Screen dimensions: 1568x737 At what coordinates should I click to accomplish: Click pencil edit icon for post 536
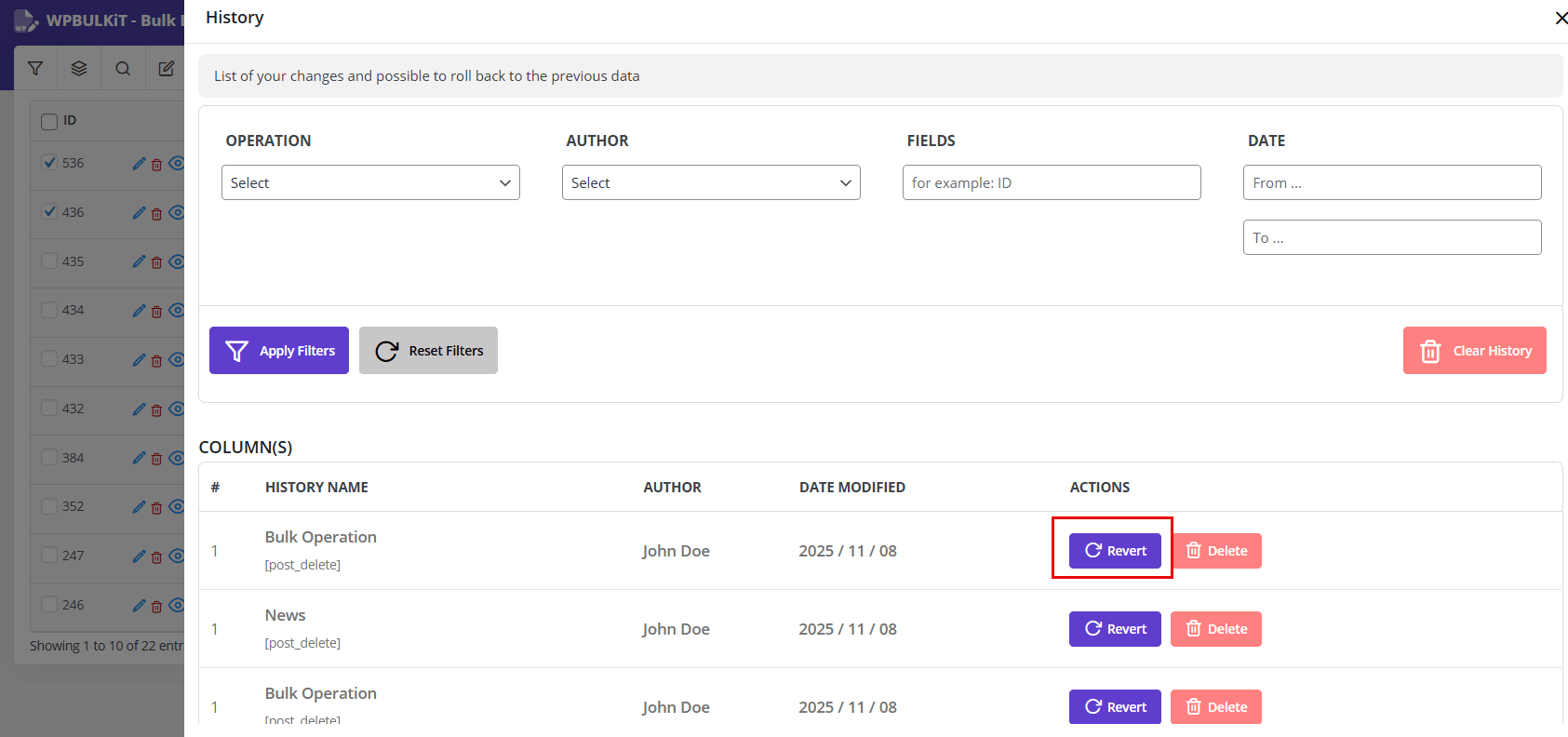coord(139,164)
